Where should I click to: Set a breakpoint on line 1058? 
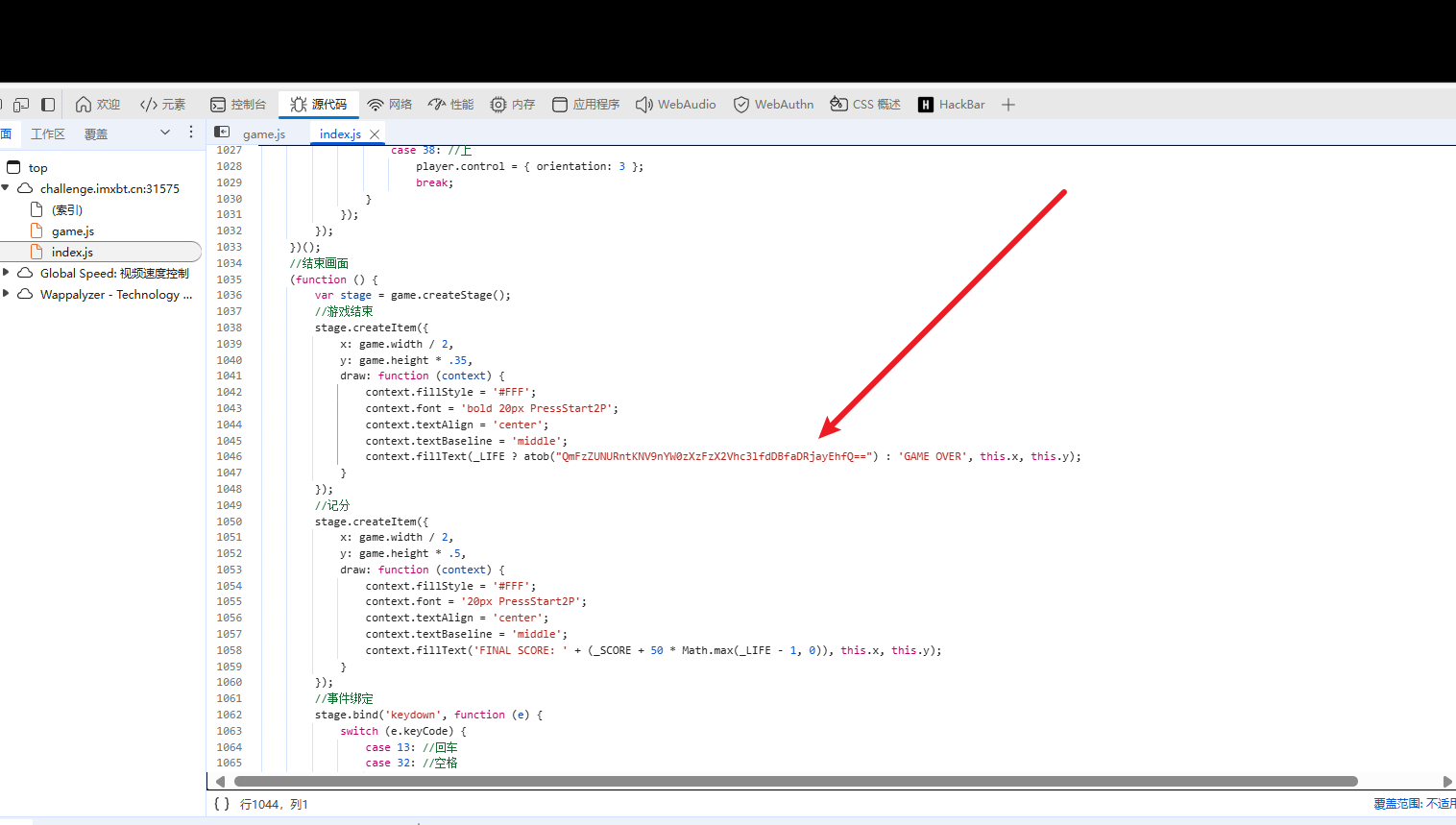tap(230, 651)
